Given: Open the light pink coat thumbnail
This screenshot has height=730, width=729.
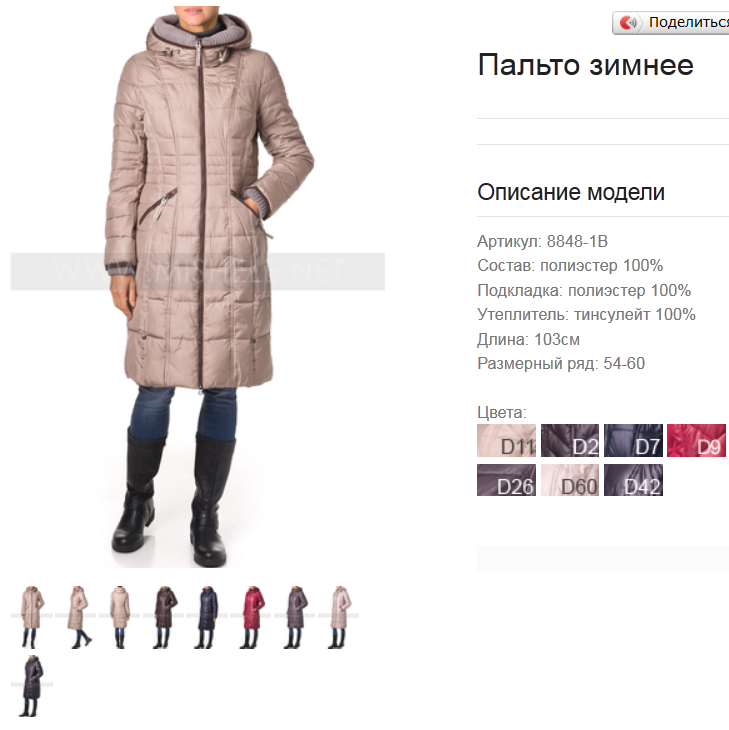Looking at the screenshot, I should 338,617.
